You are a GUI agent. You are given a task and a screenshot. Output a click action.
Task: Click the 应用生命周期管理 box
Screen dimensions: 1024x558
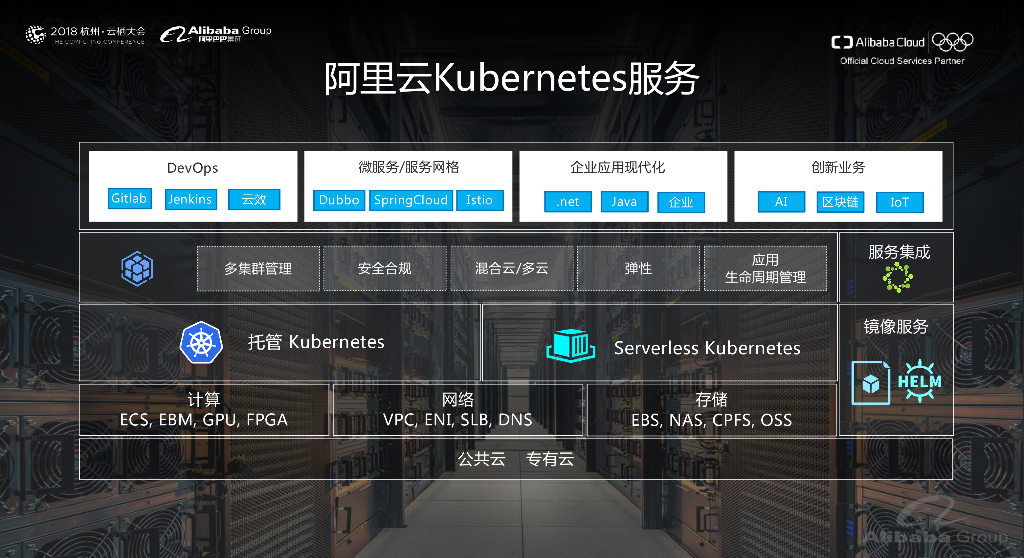765,269
